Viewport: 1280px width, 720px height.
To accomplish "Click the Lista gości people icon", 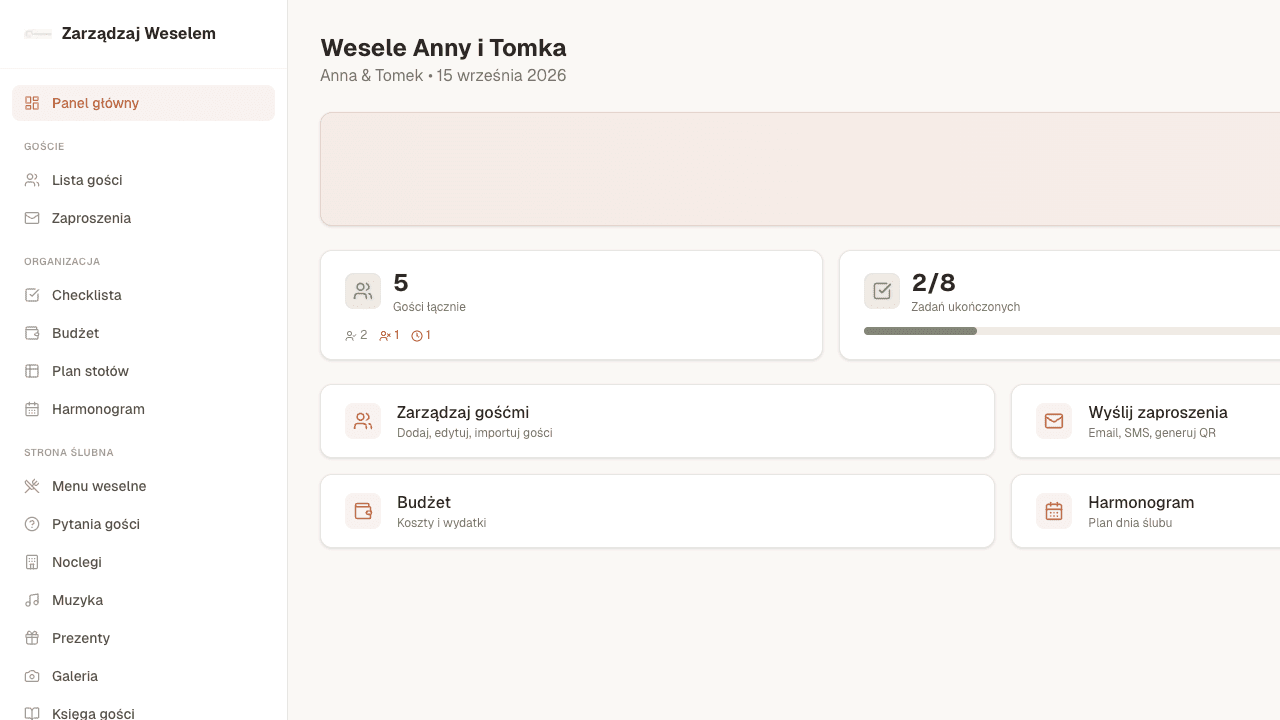I will pyautogui.click(x=32, y=180).
